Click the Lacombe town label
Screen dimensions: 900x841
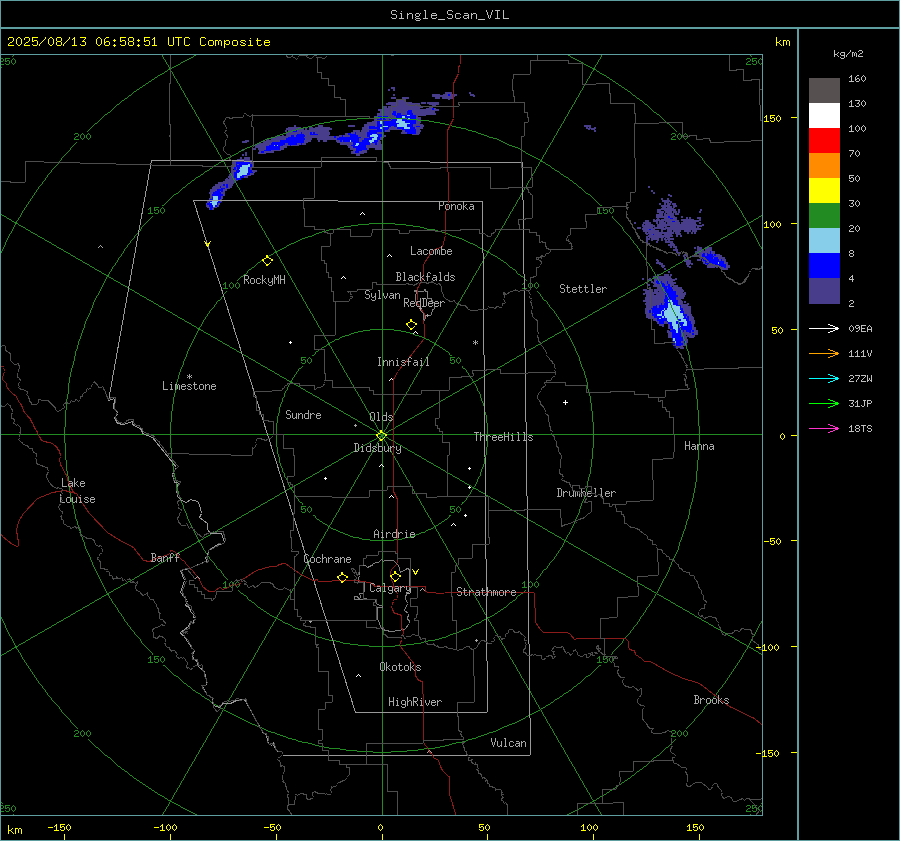[431, 251]
